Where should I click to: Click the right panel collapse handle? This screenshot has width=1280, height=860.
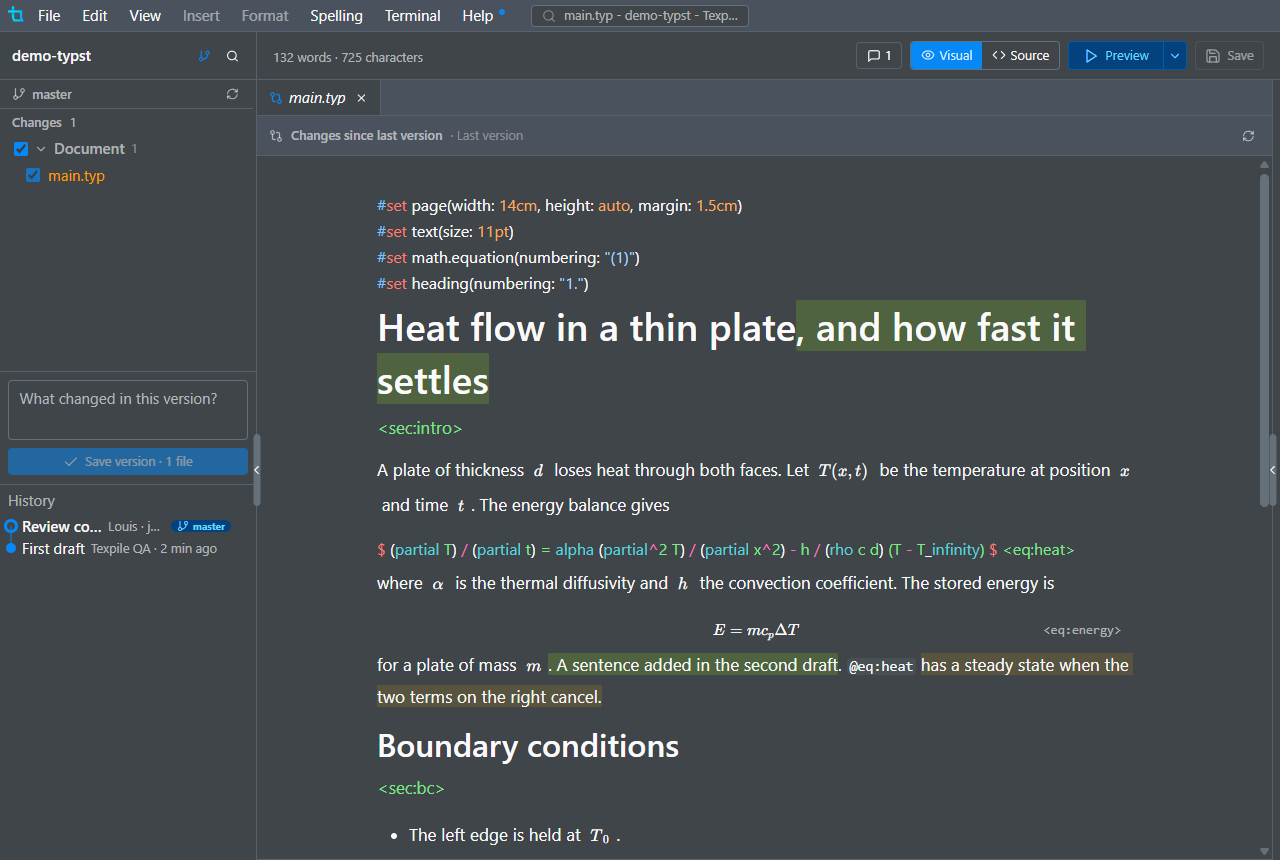pyautogui.click(x=1273, y=469)
